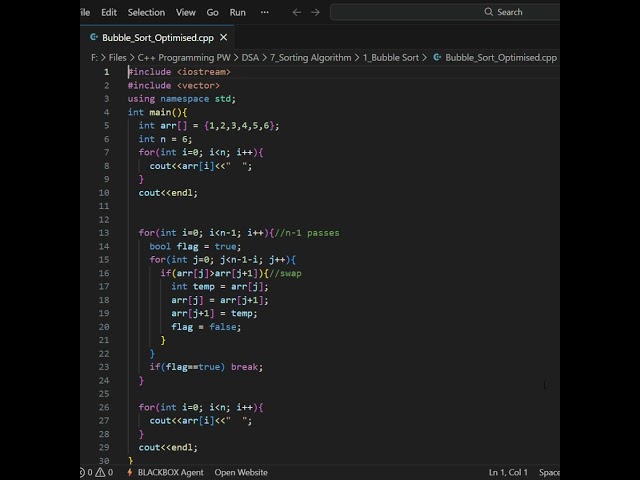Click the '#include <vector>' line
Screen dimensions: 640x480
point(173,85)
